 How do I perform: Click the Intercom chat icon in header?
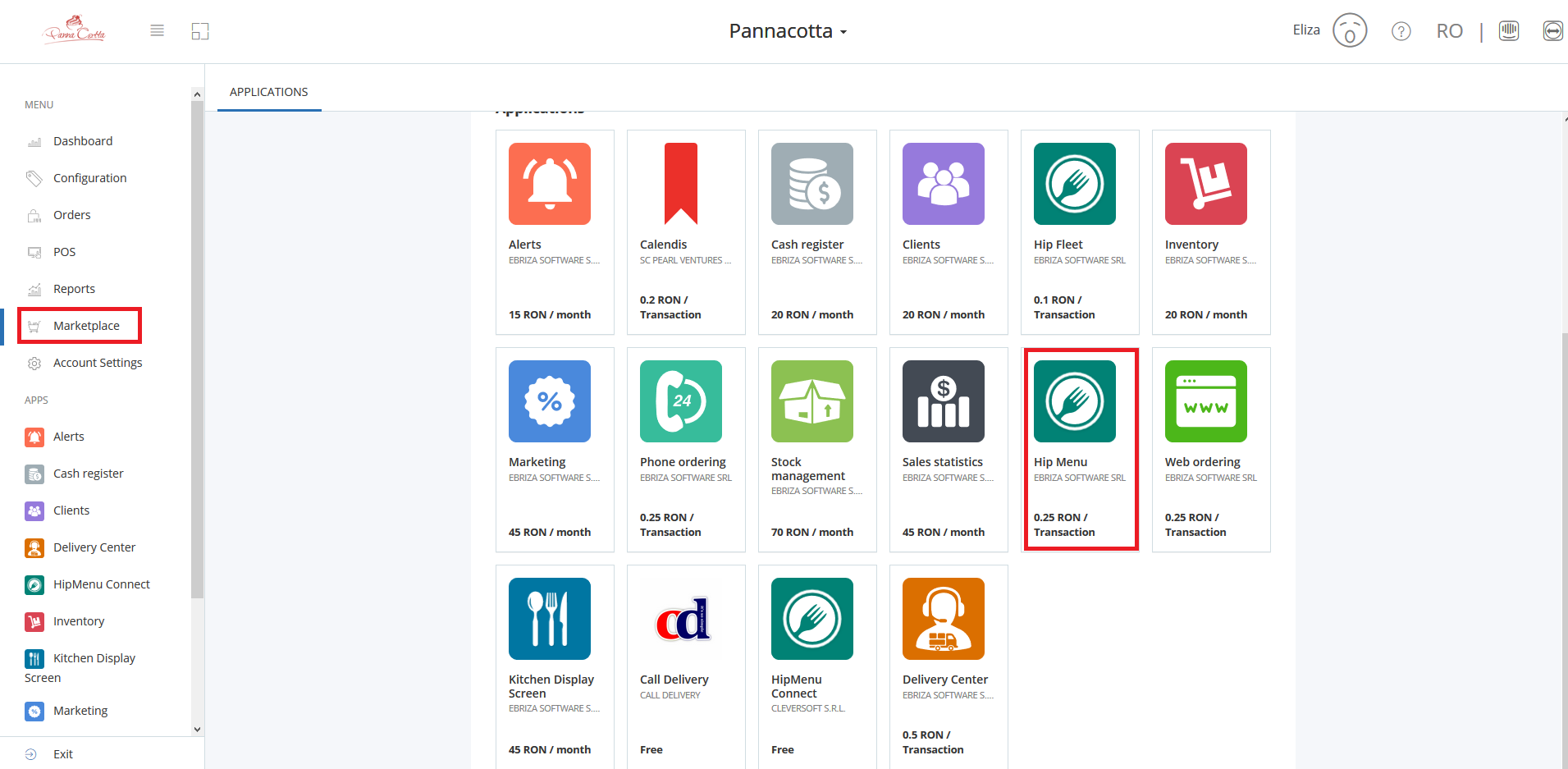point(1509,31)
